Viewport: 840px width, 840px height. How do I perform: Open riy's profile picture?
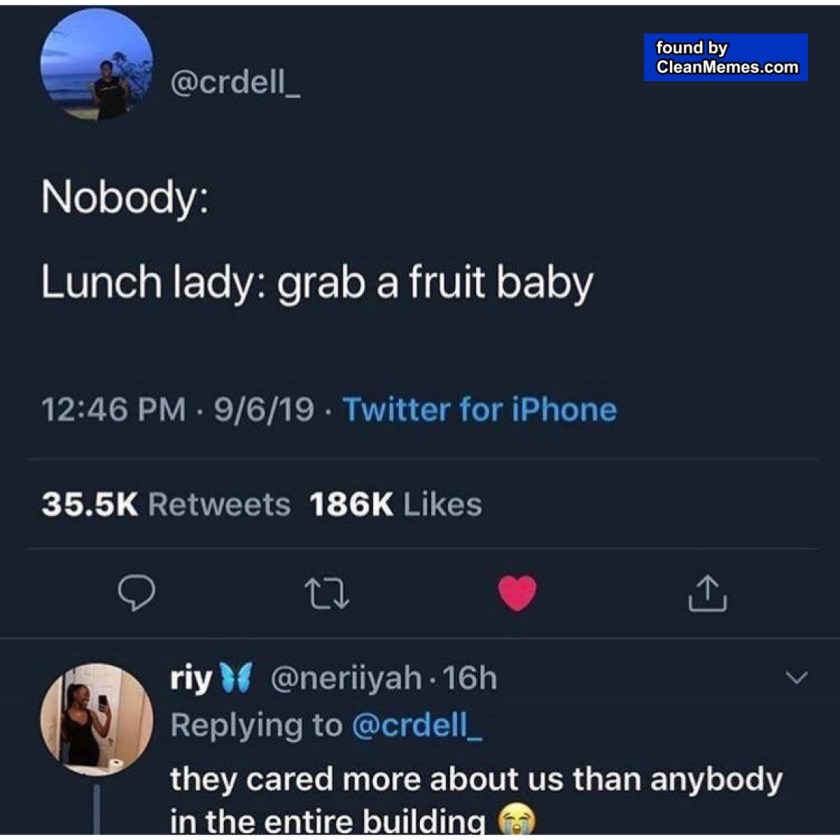pos(96,719)
